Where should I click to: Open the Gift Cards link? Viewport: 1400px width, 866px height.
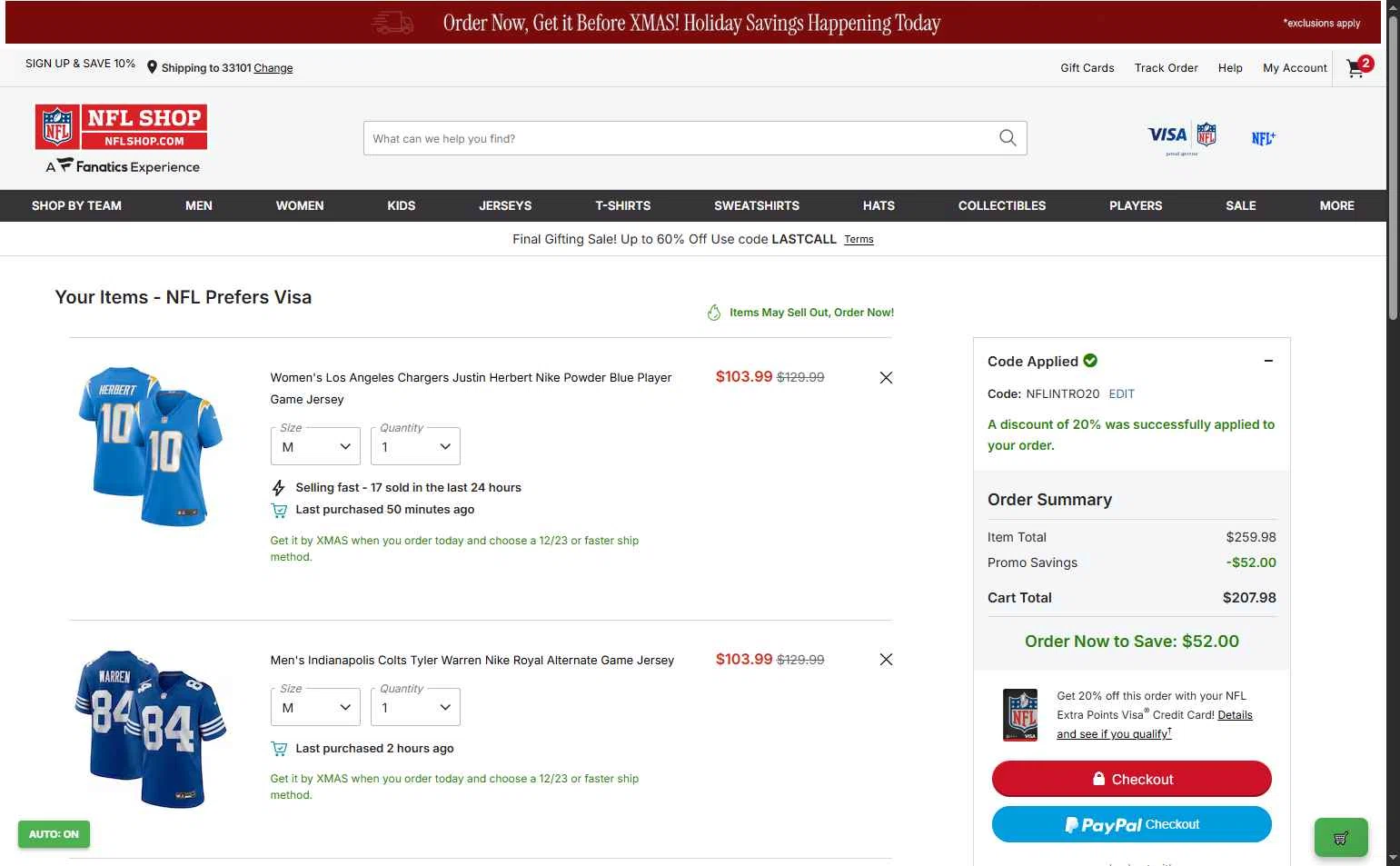coord(1087,68)
